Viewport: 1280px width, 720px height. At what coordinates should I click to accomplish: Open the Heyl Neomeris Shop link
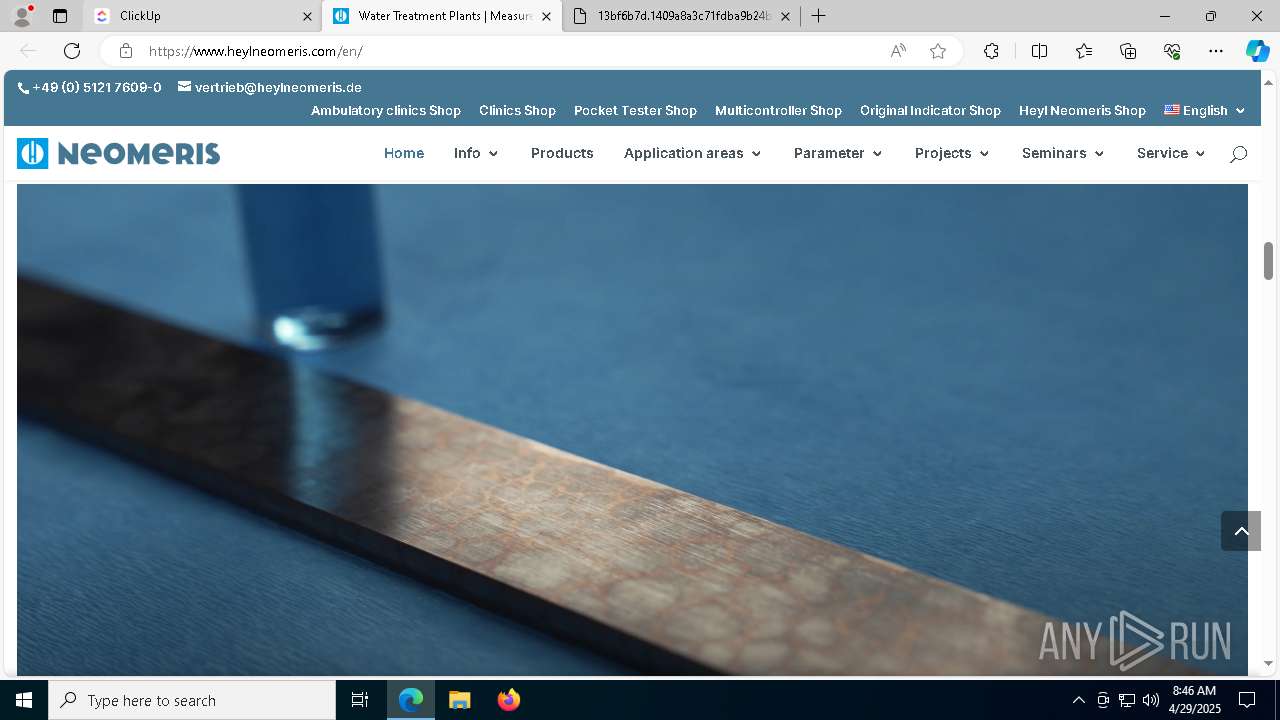point(1082,110)
